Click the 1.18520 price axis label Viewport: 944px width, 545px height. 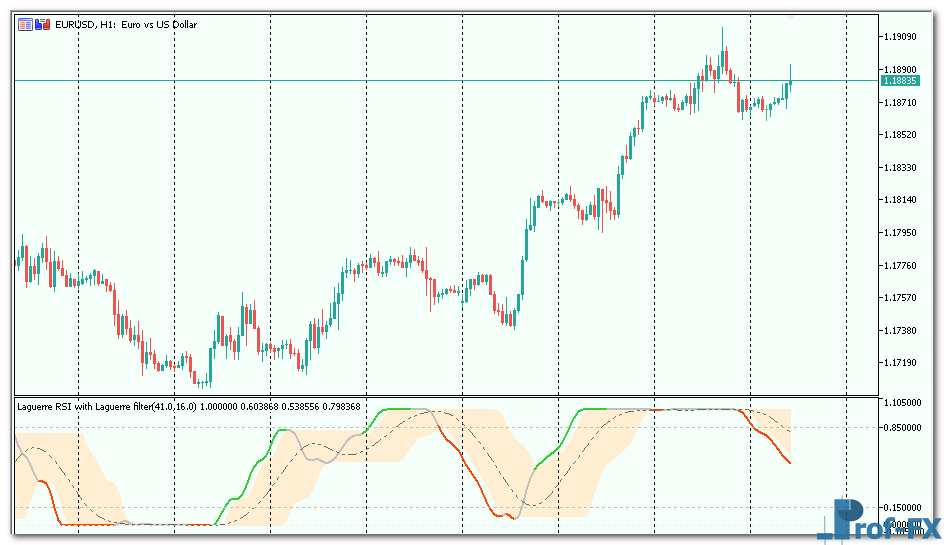(x=901, y=135)
